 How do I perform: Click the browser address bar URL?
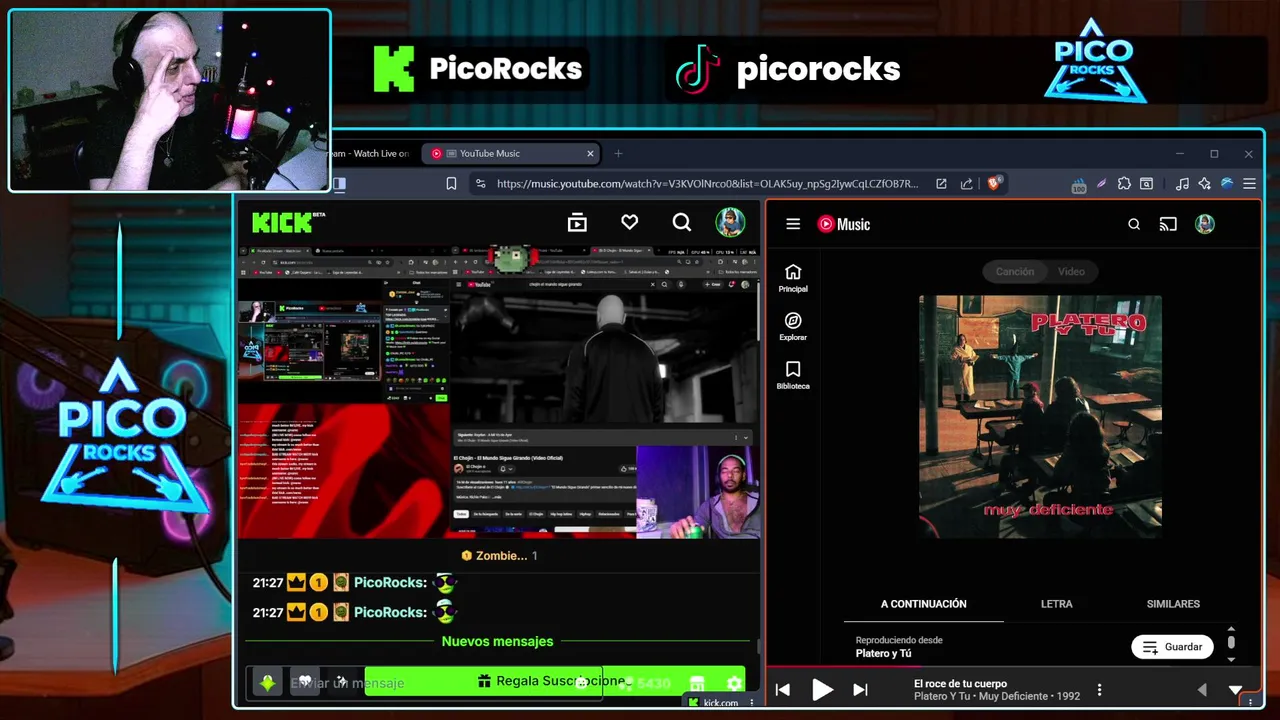[x=707, y=184]
